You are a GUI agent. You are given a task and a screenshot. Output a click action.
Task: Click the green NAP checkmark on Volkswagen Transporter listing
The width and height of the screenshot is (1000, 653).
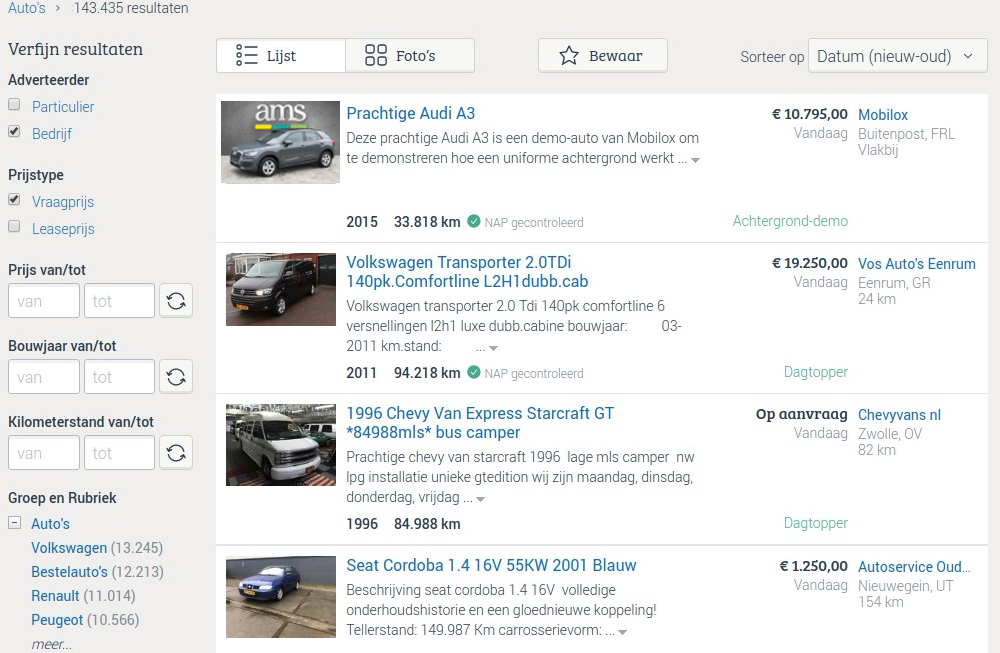[x=474, y=372]
